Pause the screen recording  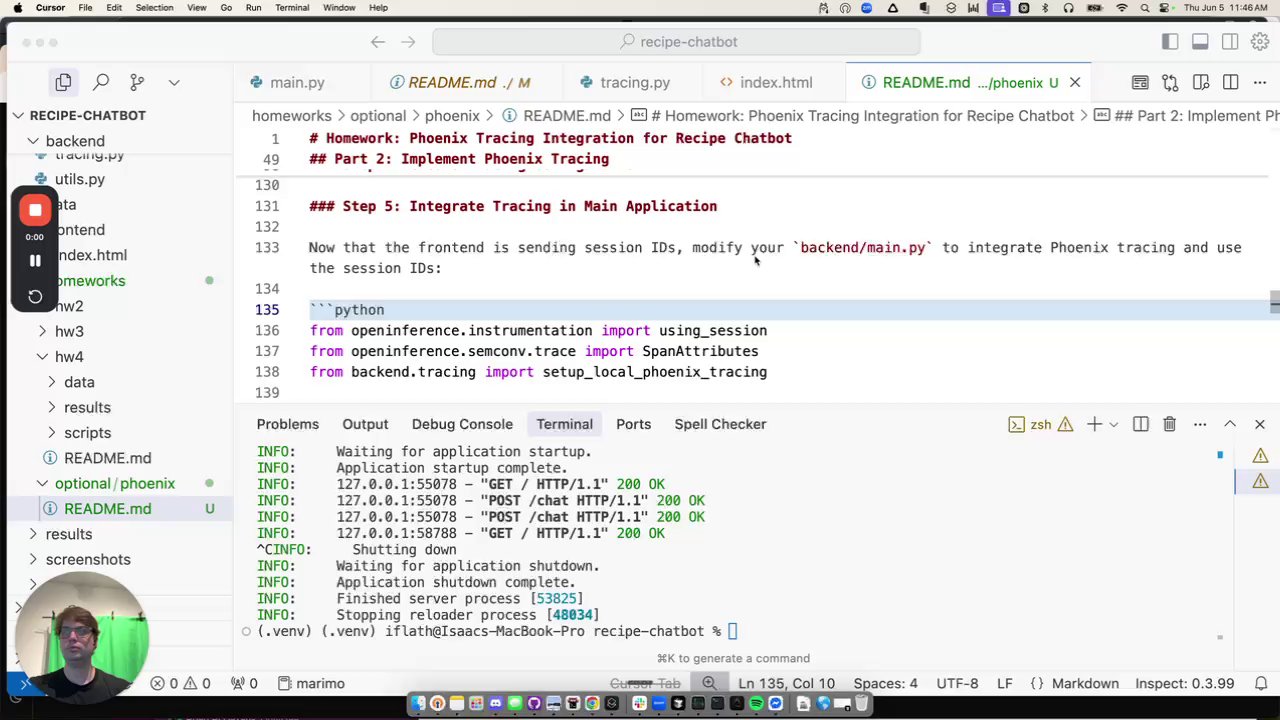35,260
